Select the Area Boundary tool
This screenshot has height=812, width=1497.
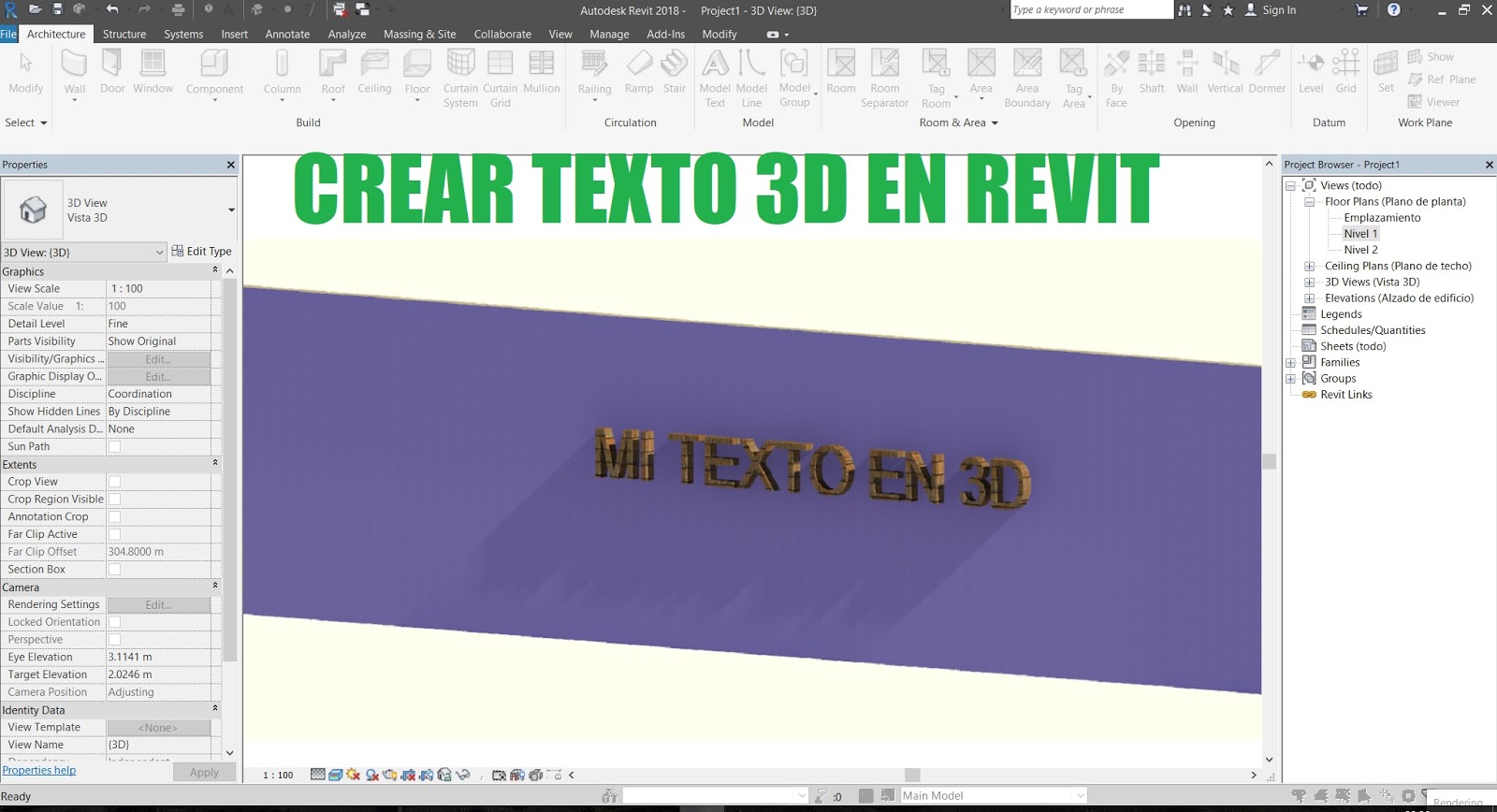[x=1027, y=79]
